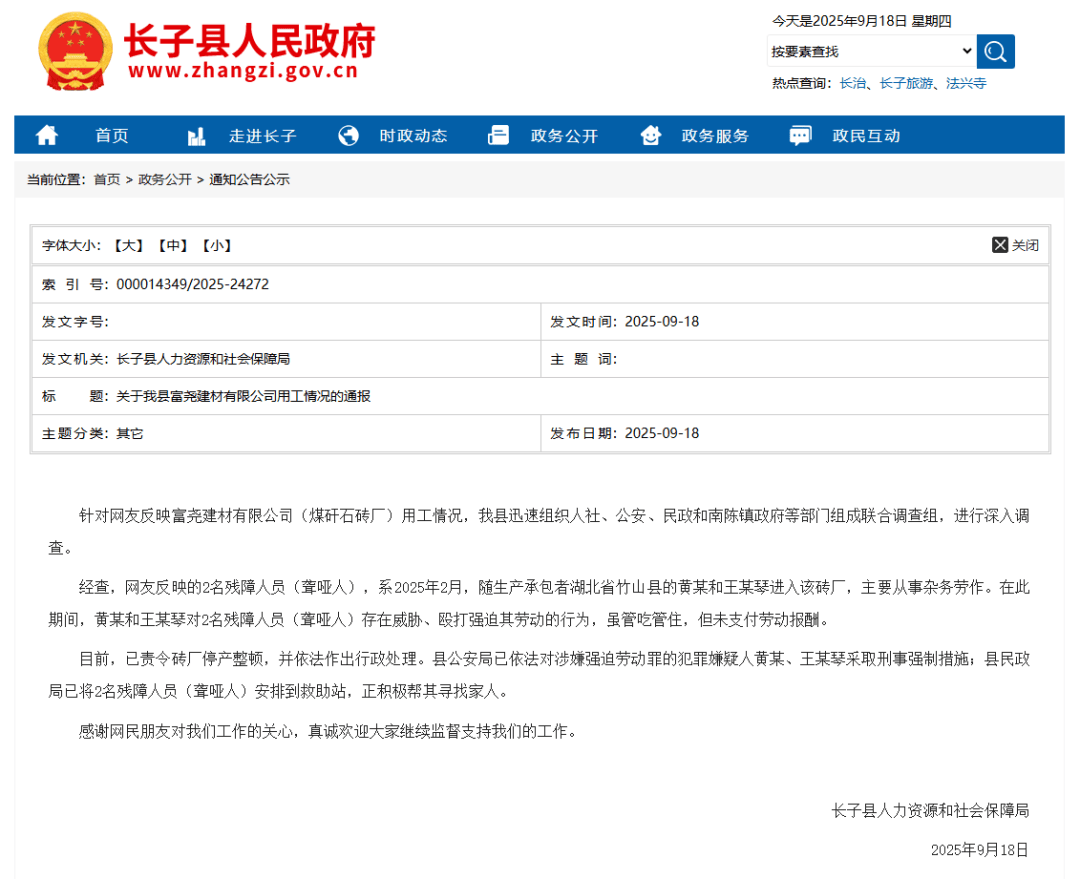This screenshot has width=1080, height=879.
Task: Click the magnifier search button
Action: (994, 50)
